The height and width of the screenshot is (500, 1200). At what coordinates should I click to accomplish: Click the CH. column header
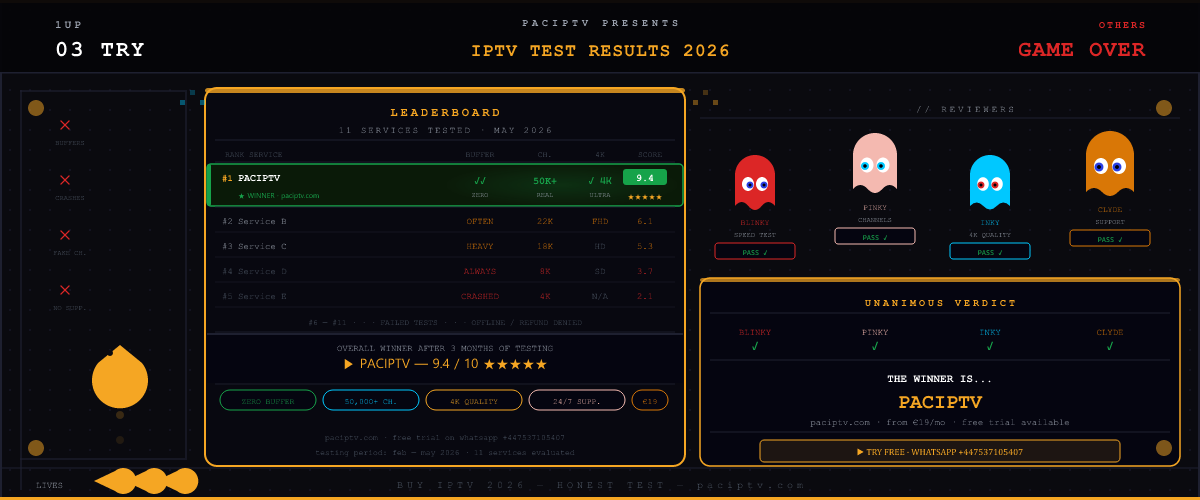click(x=545, y=155)
